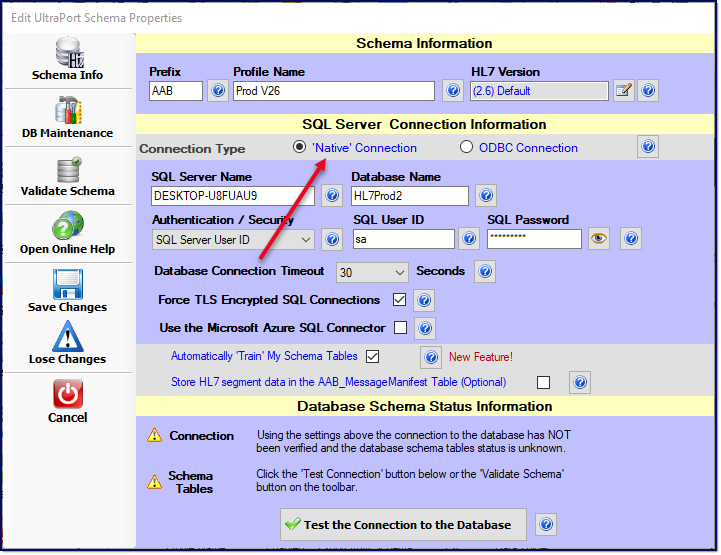The image size is (721, 555).
Task: Click the Lose Changes warning icon
Action: [68, 337]
